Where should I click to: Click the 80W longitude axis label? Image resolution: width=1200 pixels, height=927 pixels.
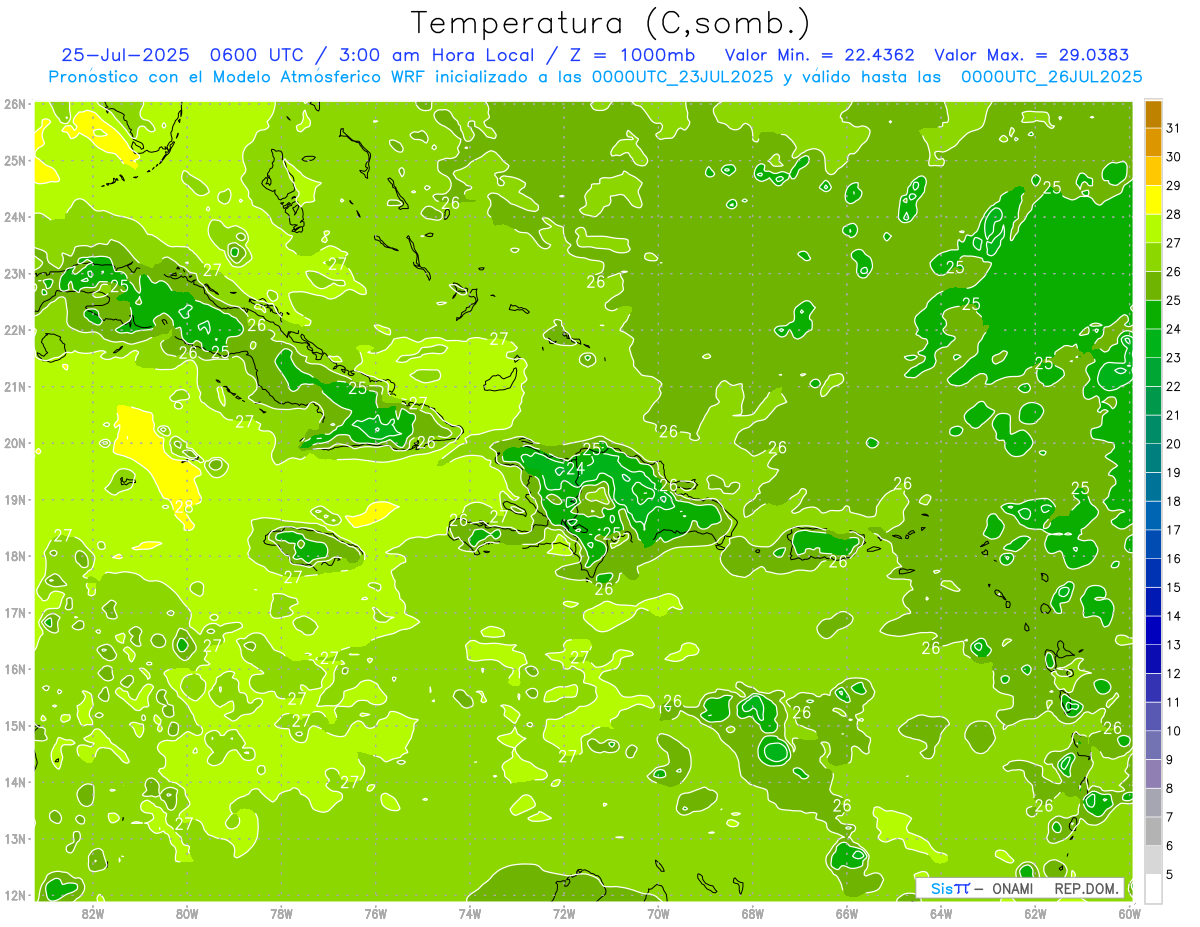pos(187,913)
